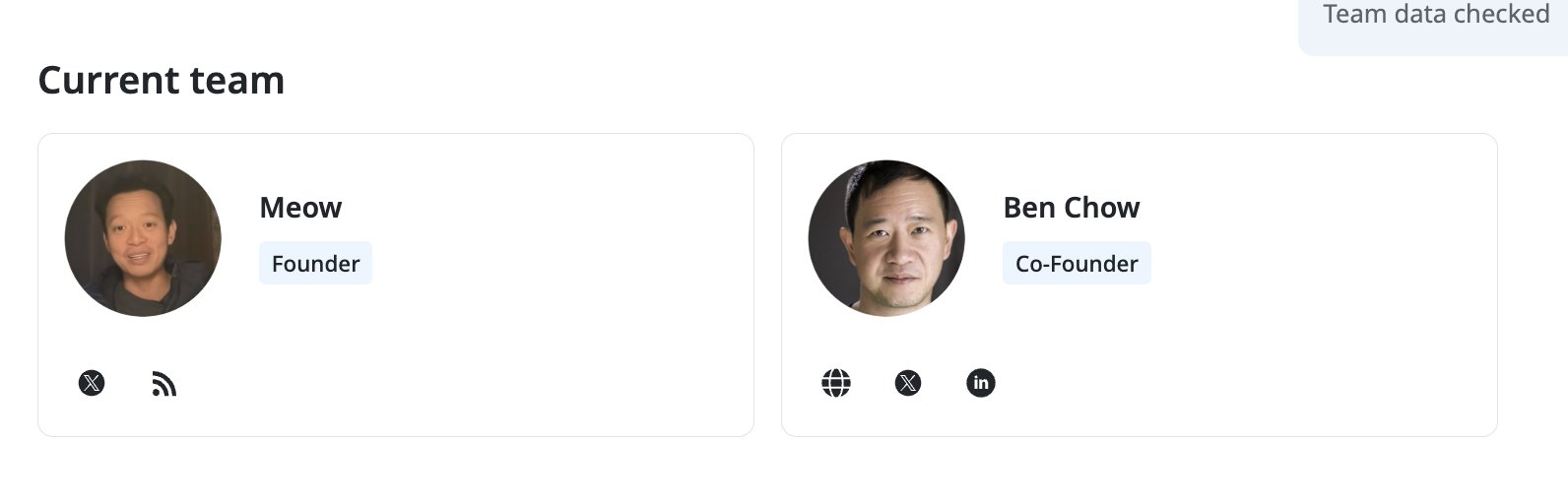The image size is (1568, 504).
Task: Click the Co-Founder role badge
Action: pyautogui.click(x=1077, y=264)
